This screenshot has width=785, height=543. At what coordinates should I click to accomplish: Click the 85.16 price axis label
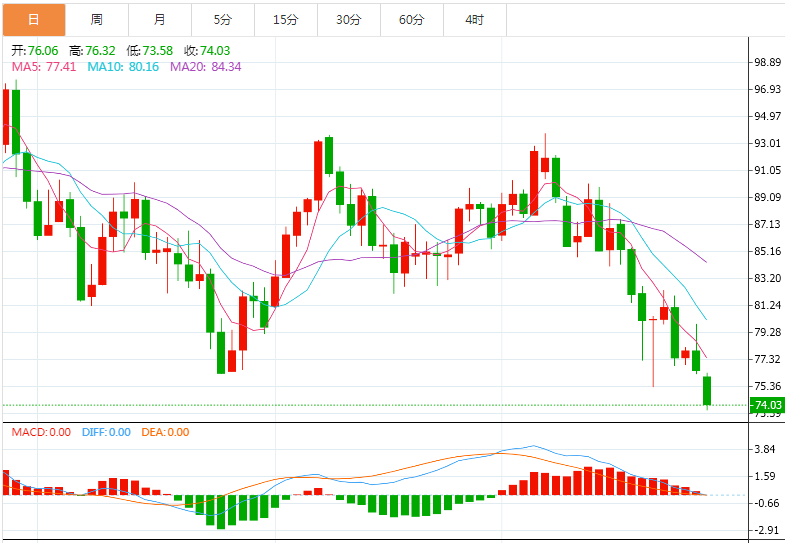pyautogui.click(x=767, y=251)
